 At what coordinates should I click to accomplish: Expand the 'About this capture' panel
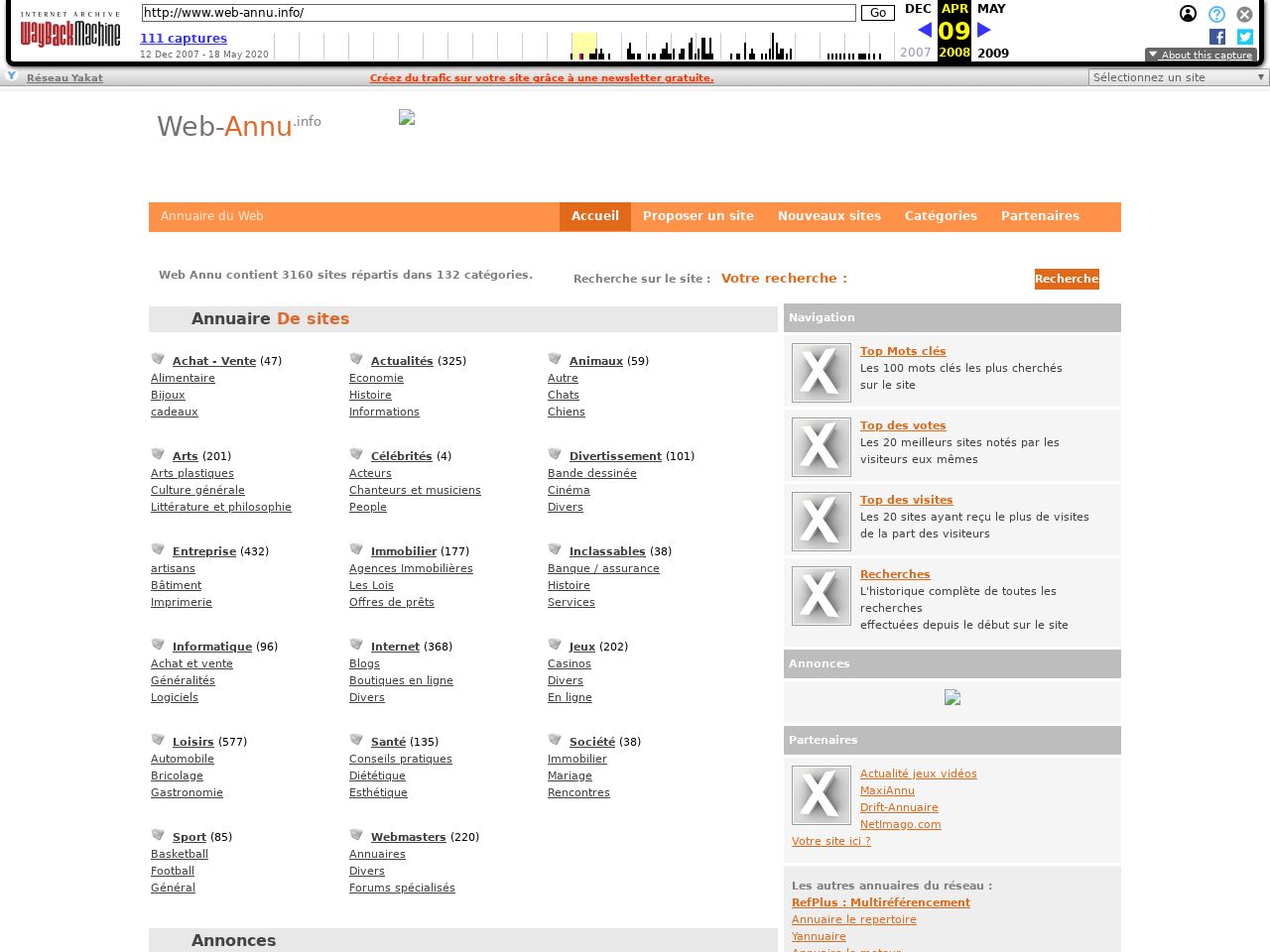point(1201,56)
